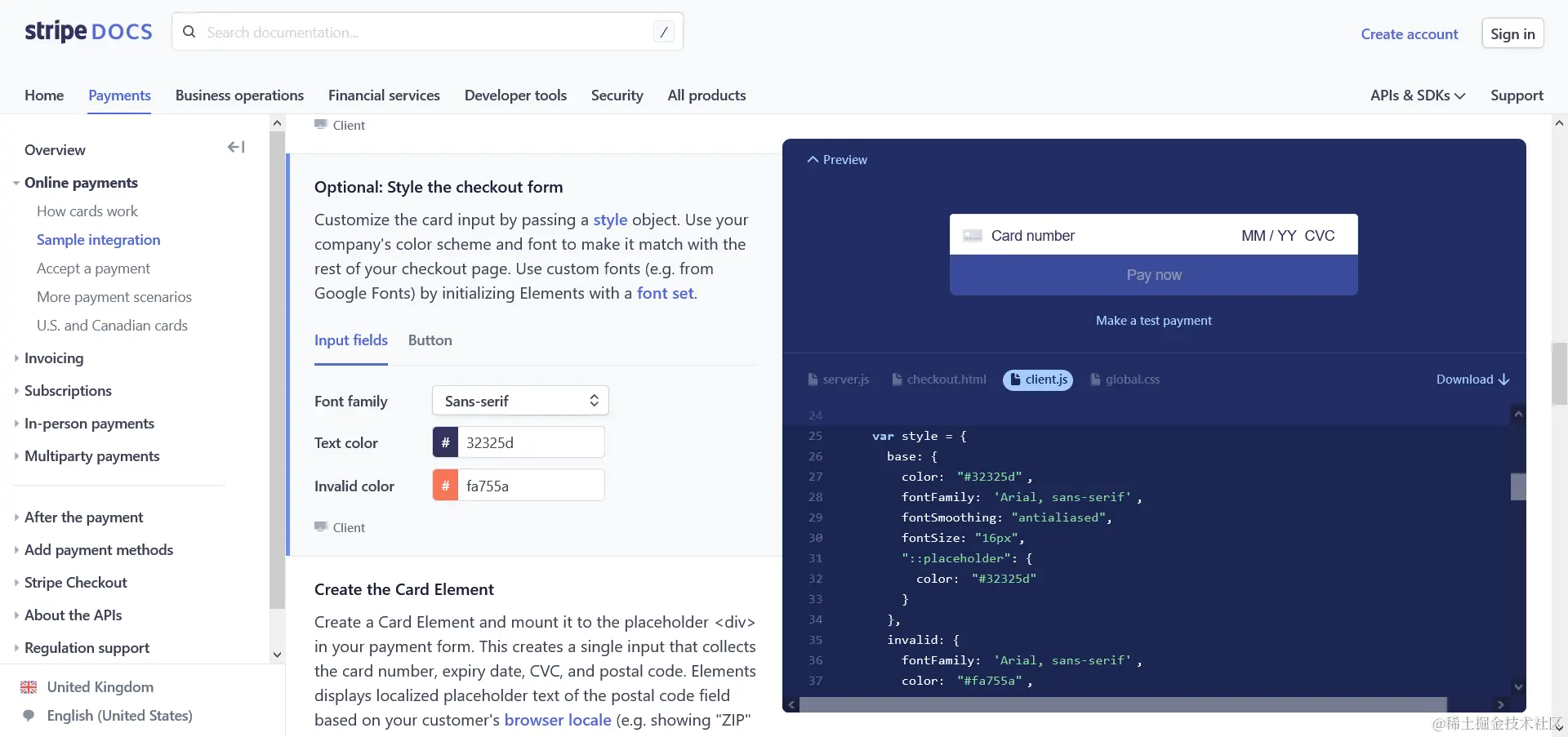Expand the Stripe Checkout section
Image resolution: width=1568 pixels, height=737 pixels.
16,583
